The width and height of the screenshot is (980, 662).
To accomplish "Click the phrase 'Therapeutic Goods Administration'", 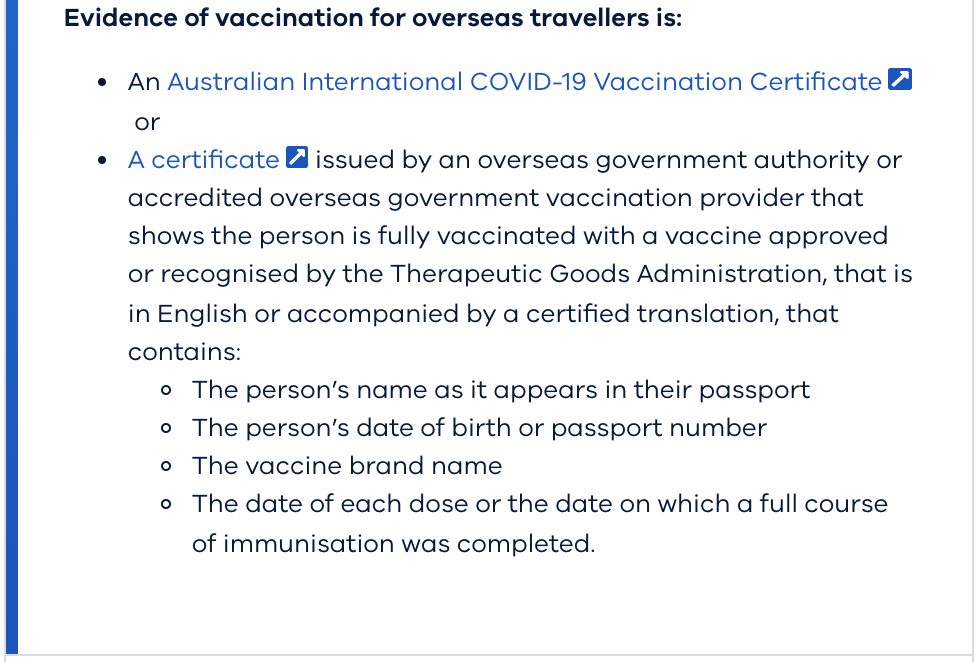I will click(x=607, y=274).
